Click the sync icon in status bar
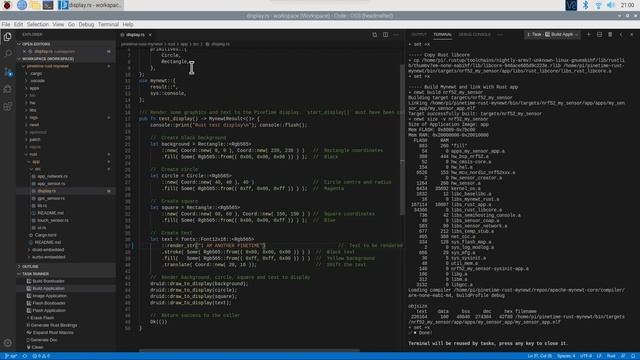Viewport: 640px width, 360px height. click(x=25, y=356)
